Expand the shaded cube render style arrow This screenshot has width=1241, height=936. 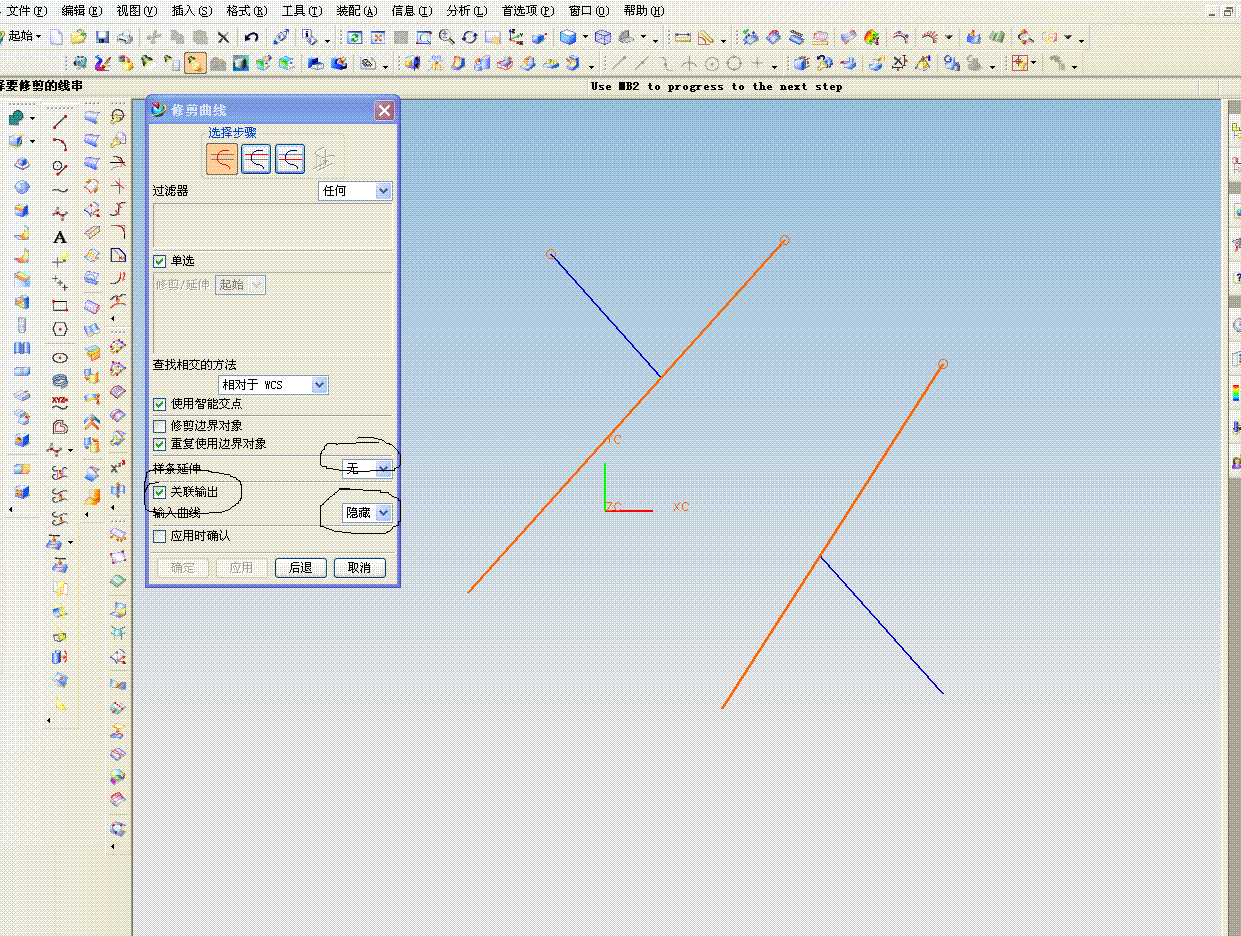[585, 39]
